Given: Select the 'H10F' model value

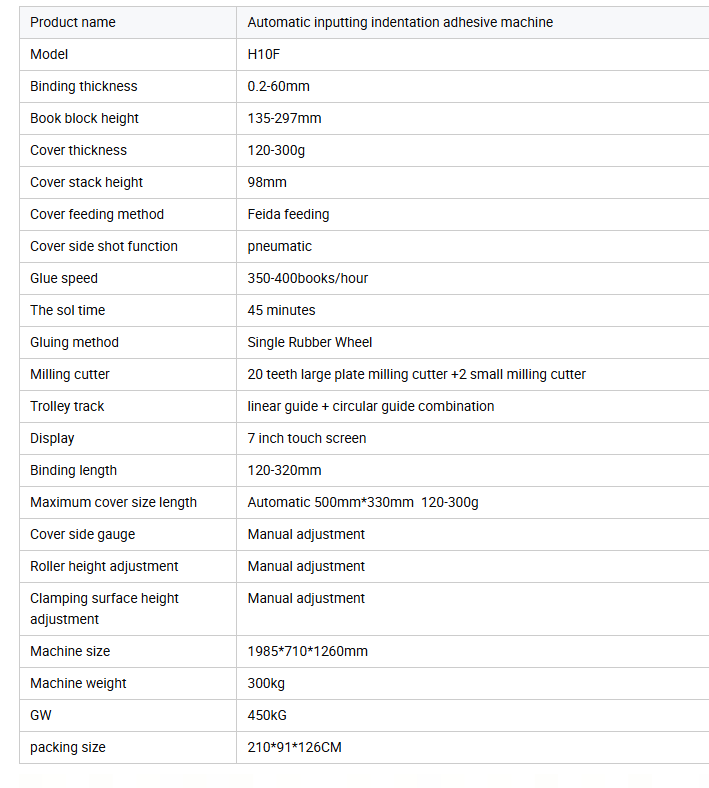Looking at the screenshot, I should pos(264,54).
